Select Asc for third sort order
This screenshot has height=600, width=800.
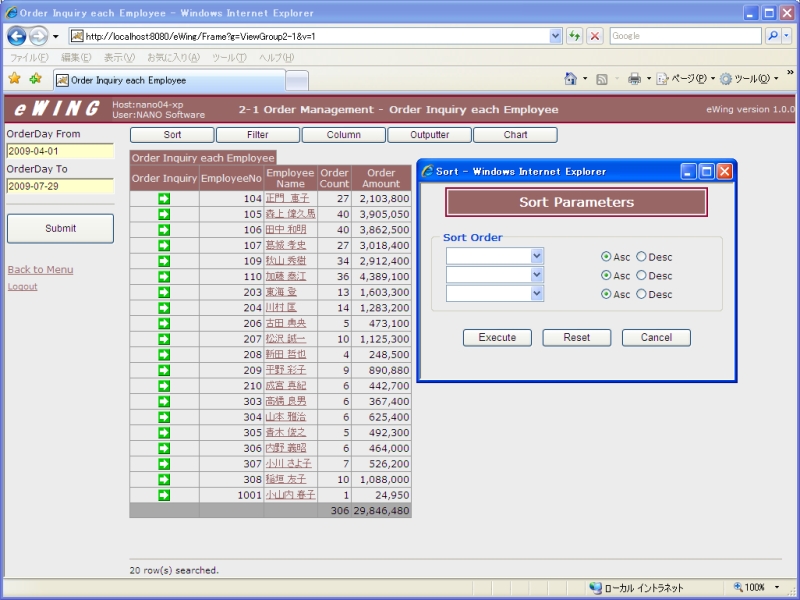606,294
